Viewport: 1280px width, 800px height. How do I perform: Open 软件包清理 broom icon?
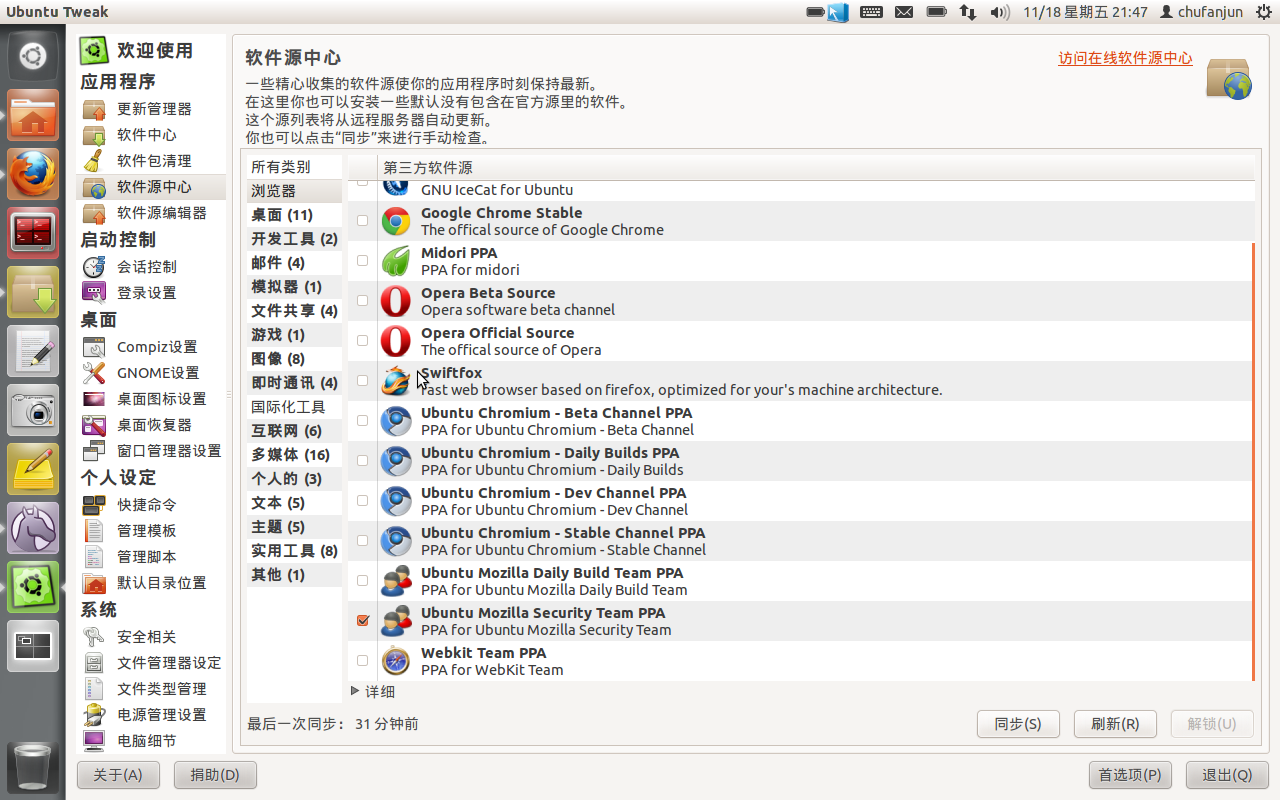click(94, 161)
